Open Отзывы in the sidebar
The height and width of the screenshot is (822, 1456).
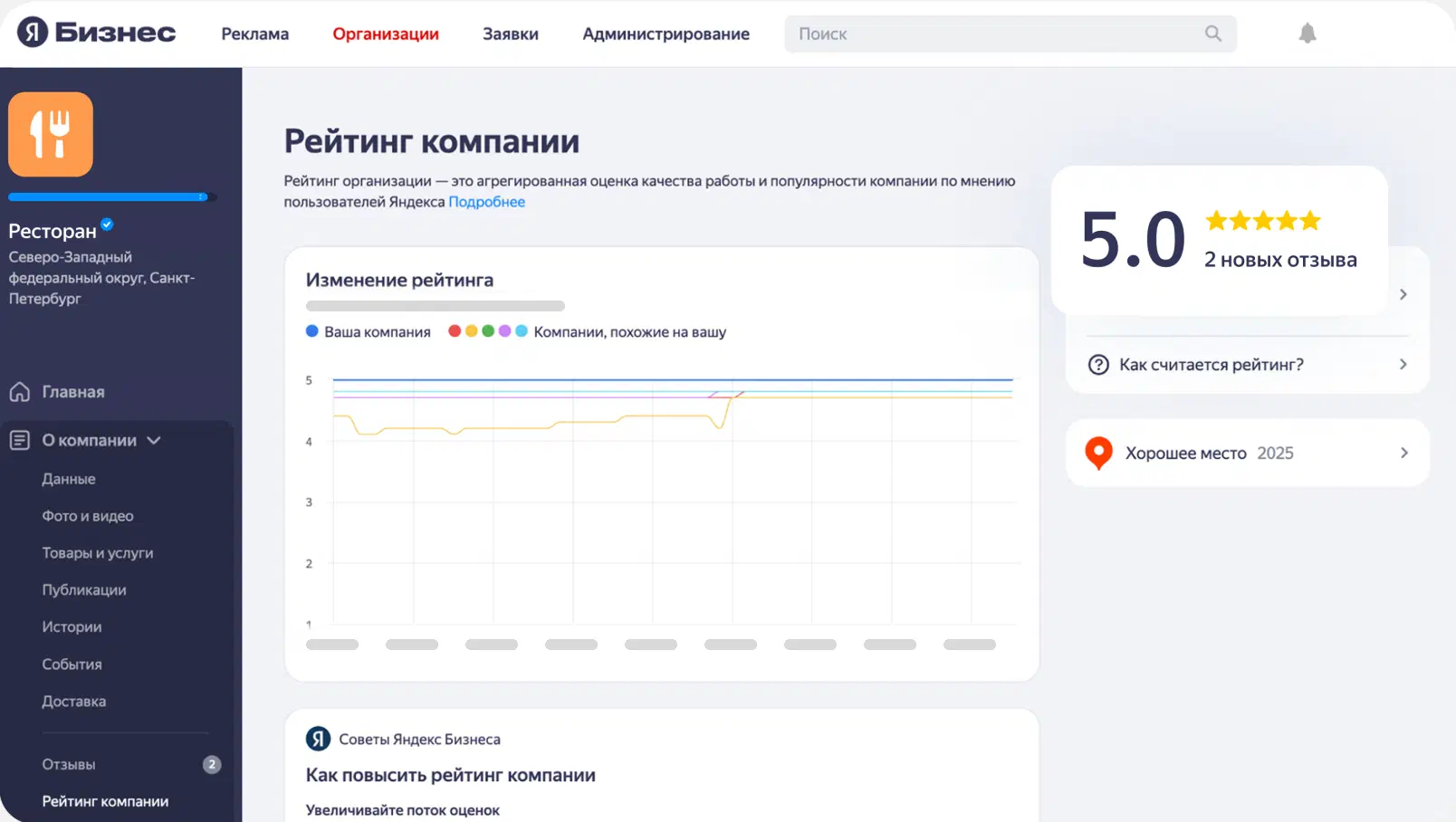pyautogui.click(x=69, y=765)
